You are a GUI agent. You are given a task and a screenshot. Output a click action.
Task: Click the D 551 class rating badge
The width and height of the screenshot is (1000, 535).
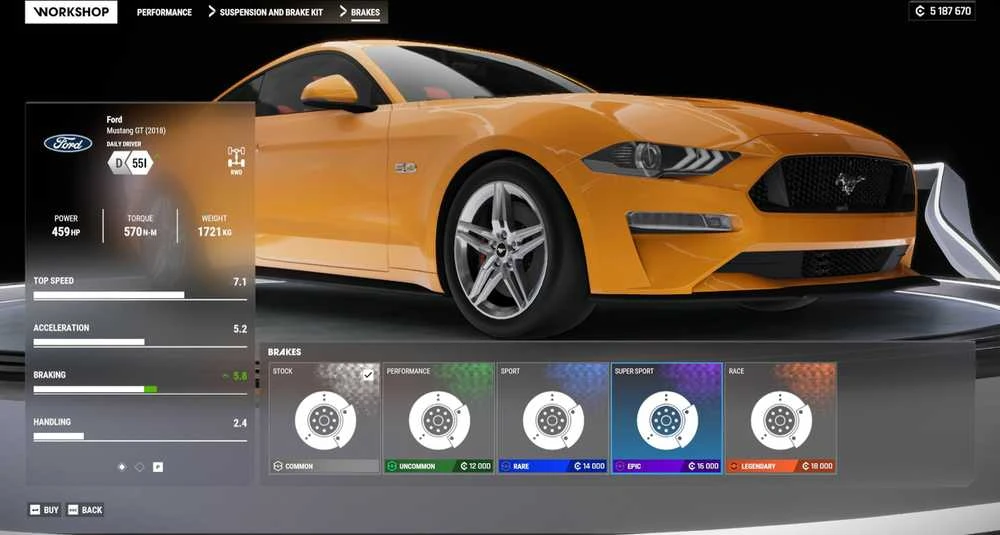click(130, 163)
